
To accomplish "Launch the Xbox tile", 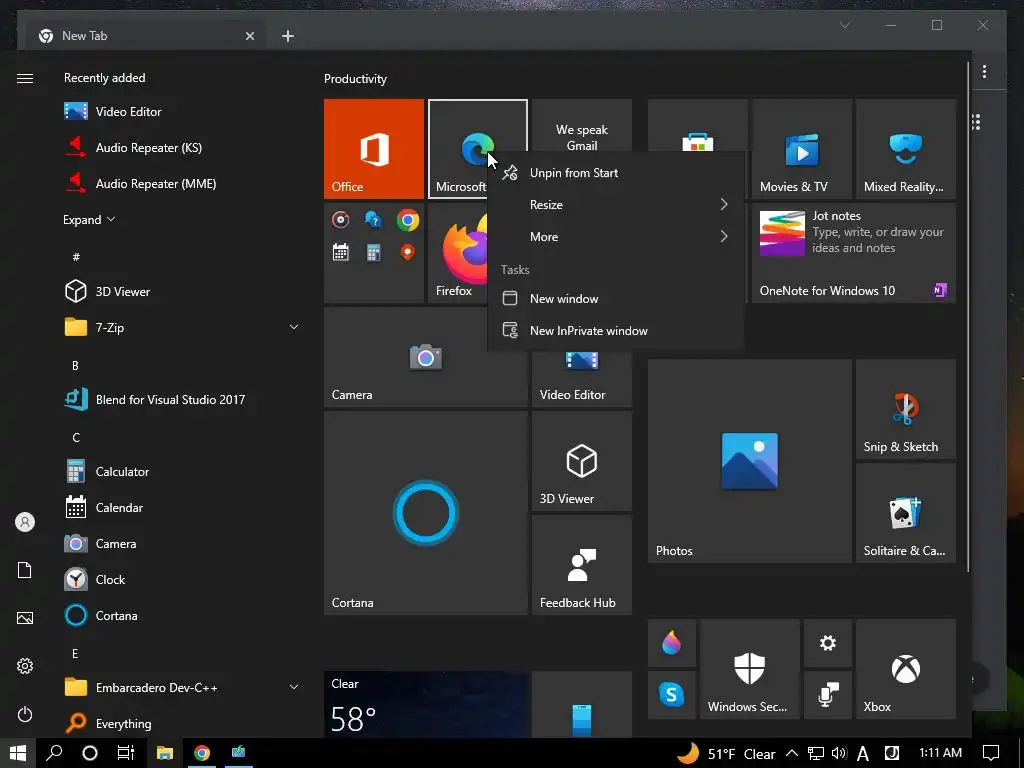I will (x=906, y=669).
